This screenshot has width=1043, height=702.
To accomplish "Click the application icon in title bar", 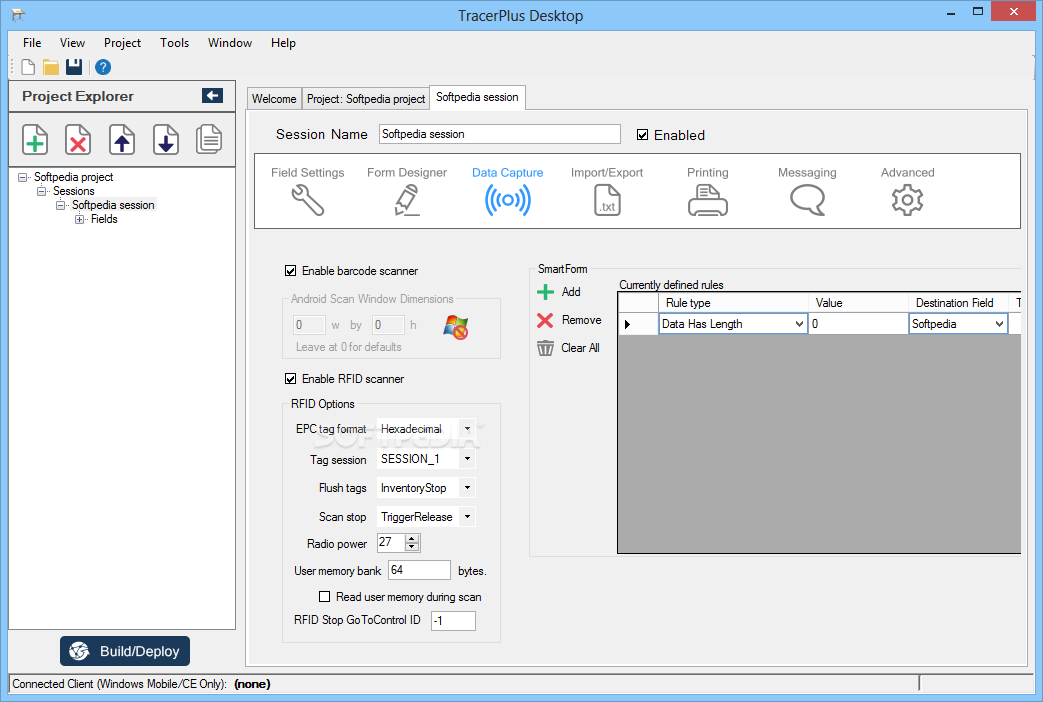I will (x=18, y=14).
